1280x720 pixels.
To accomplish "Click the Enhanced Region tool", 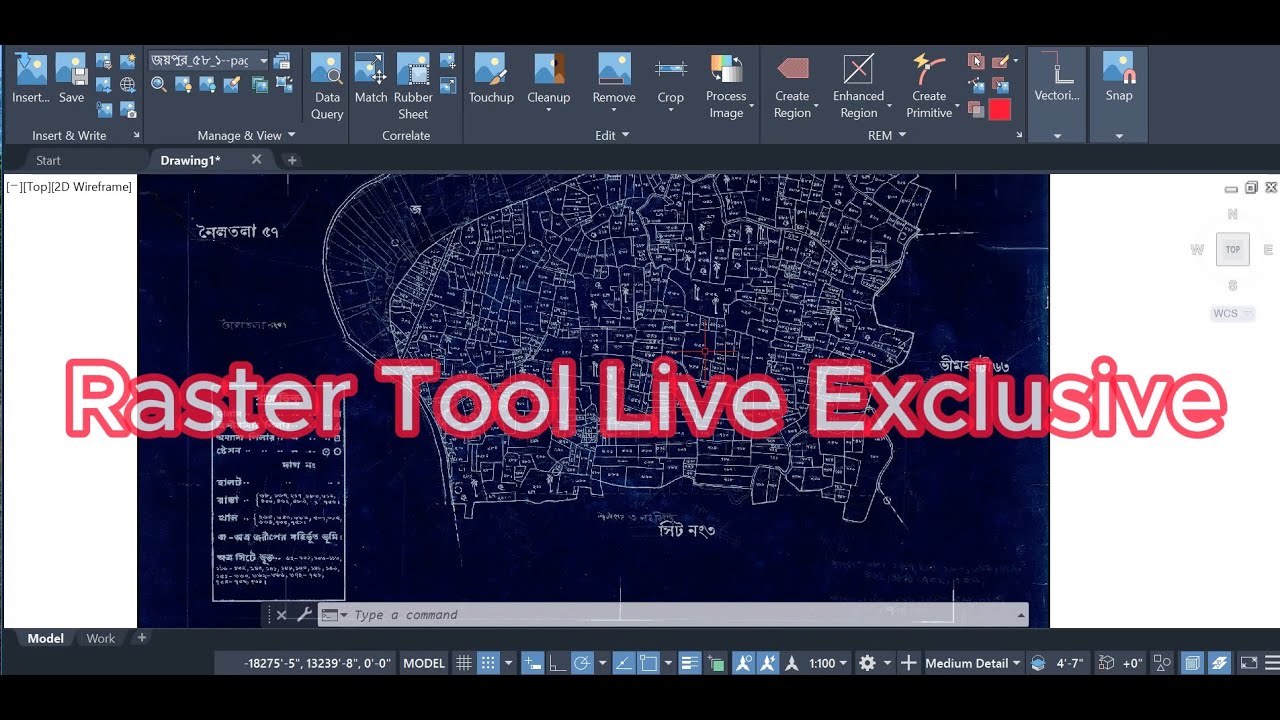I will click(x=859, y=86).
